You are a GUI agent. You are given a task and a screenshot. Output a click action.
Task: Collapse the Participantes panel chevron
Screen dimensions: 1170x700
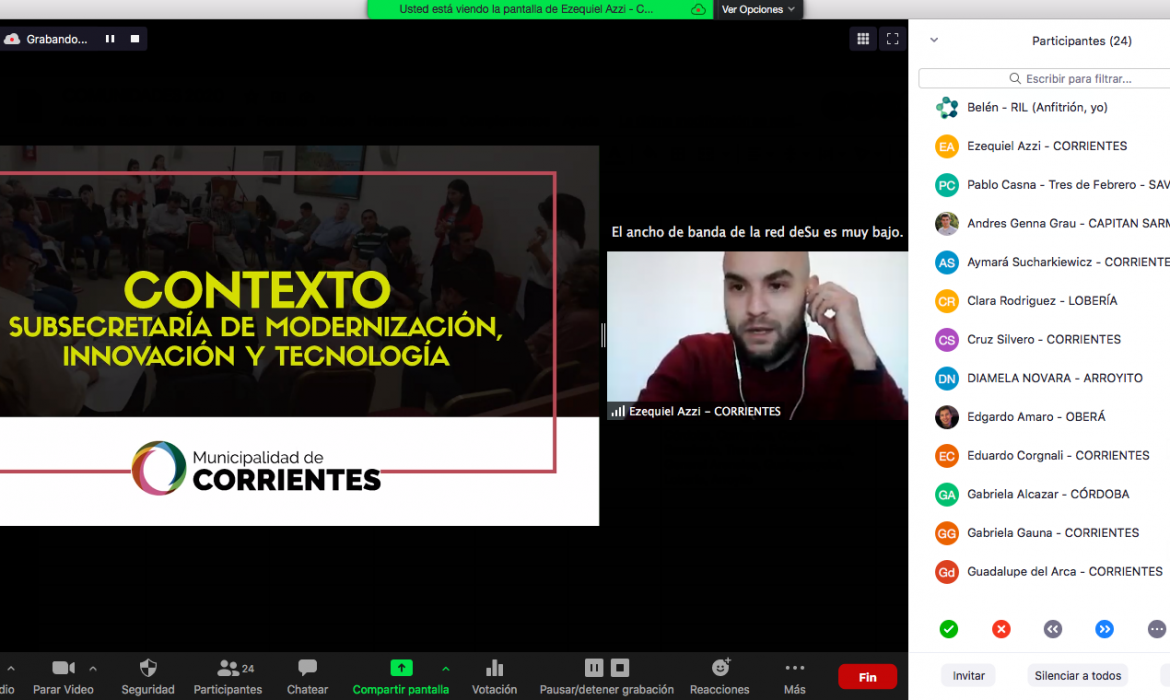(934, 40)
